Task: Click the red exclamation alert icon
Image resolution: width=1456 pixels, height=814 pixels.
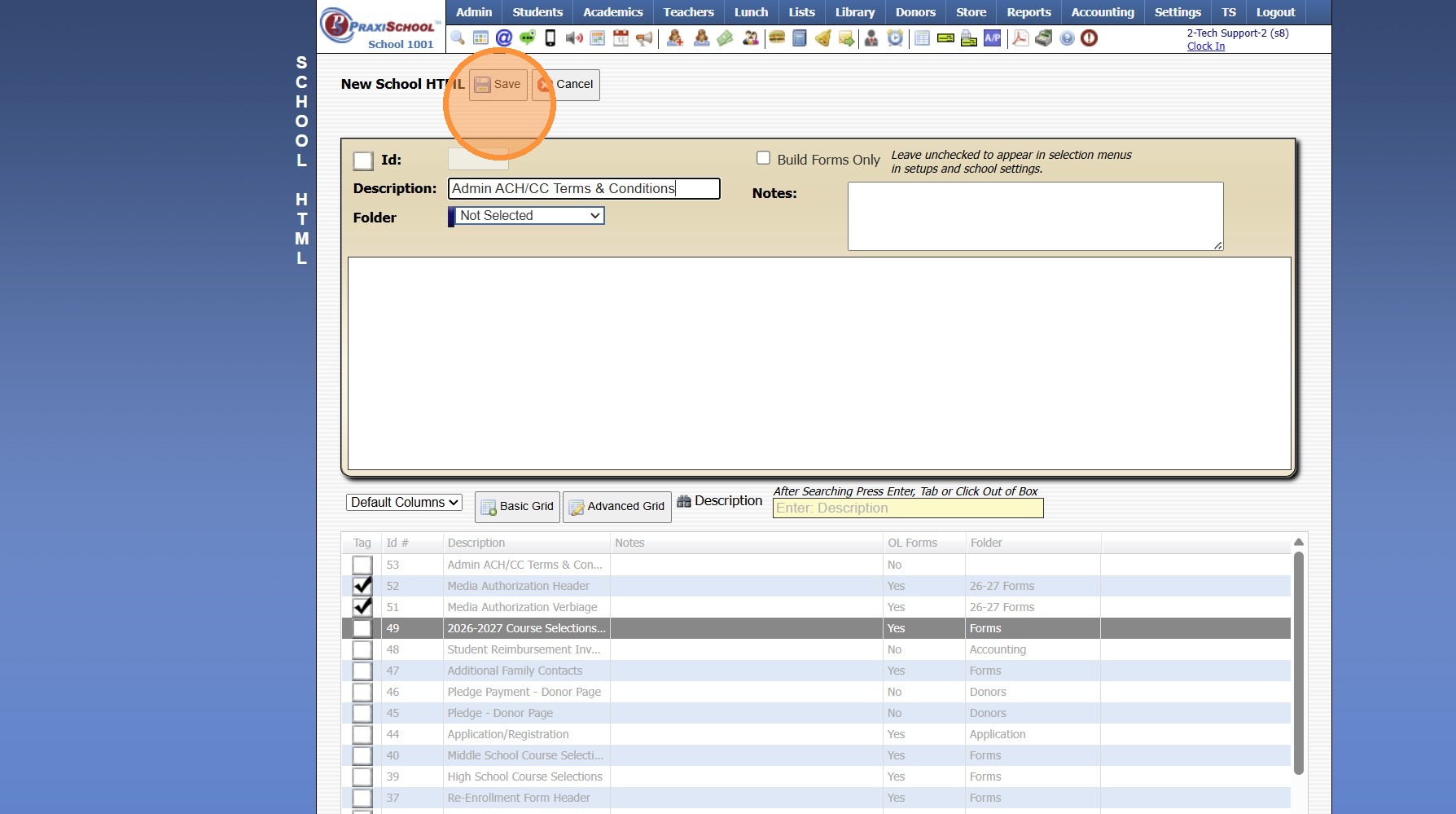Action: [x=1090, y=38]
